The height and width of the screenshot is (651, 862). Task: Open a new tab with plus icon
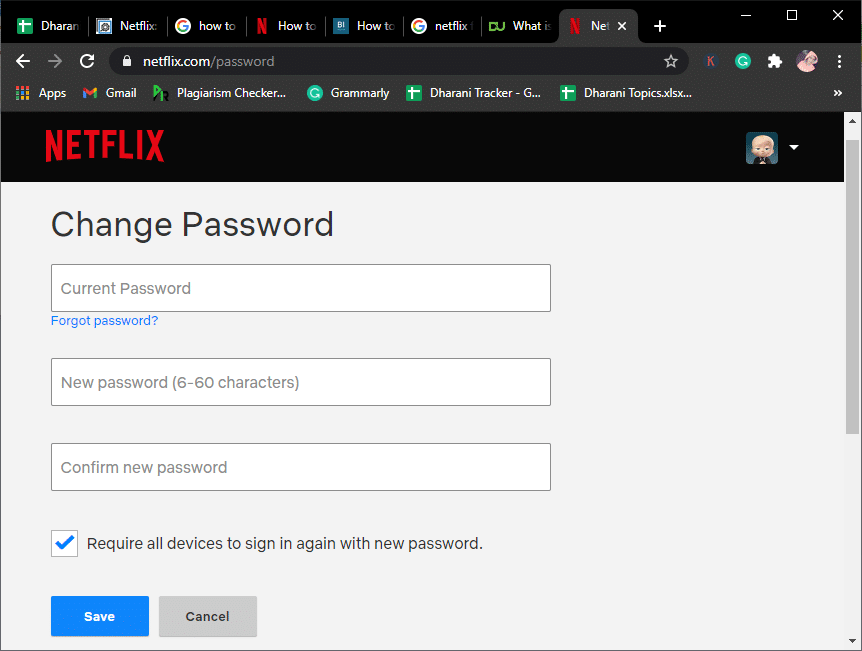(660, 26)
